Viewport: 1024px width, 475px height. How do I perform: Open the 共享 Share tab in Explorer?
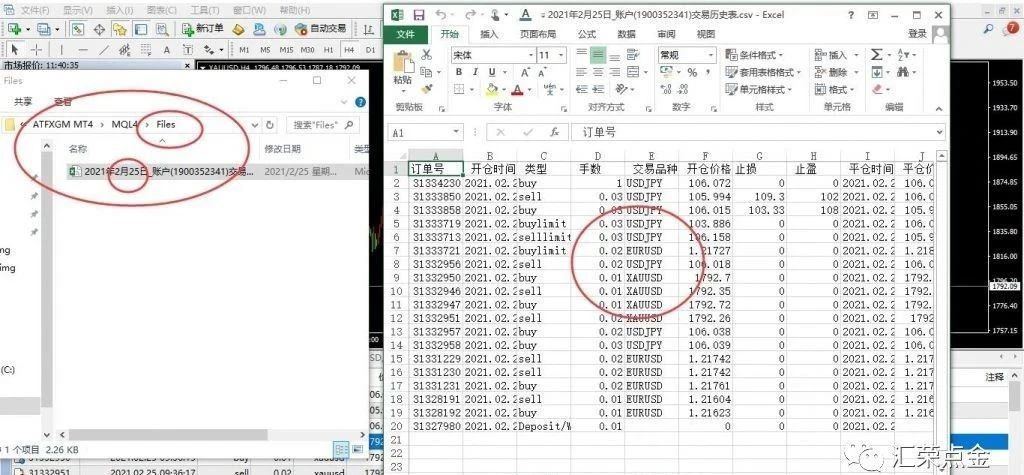click(x=24, y=101)
